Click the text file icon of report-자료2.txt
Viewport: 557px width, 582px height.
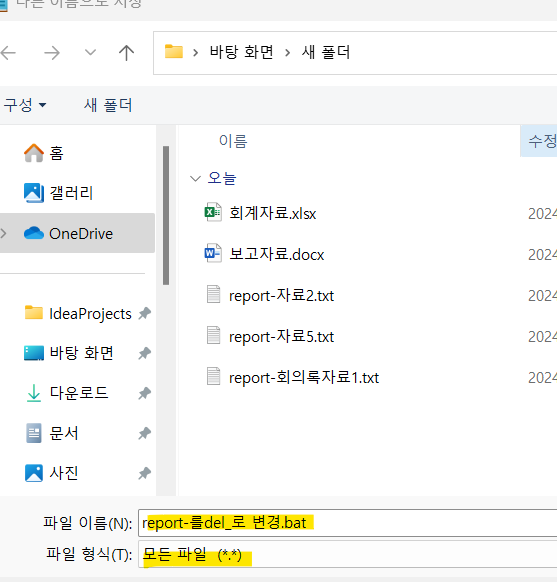(213, 294)
